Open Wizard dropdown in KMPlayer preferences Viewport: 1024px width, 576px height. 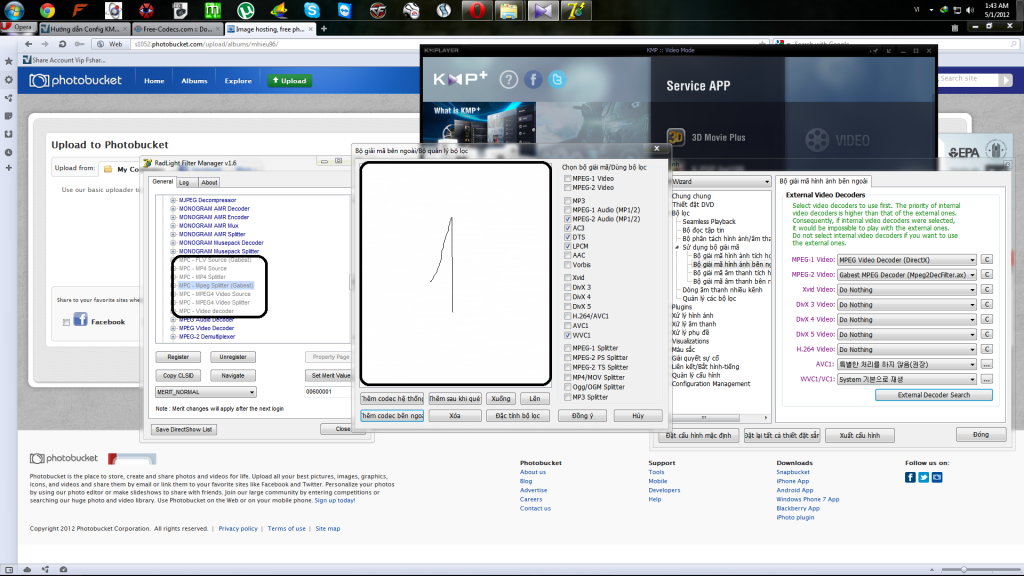click(720, 182)
